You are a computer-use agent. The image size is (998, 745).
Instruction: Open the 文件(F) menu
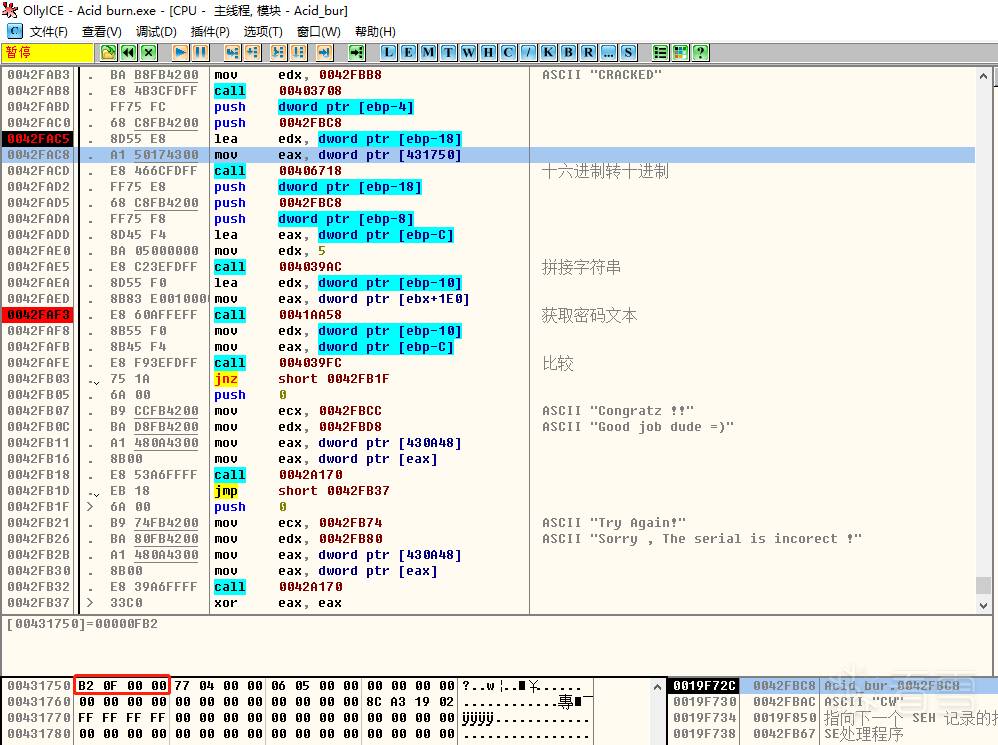pyautogui.click(x=48, y=32)
